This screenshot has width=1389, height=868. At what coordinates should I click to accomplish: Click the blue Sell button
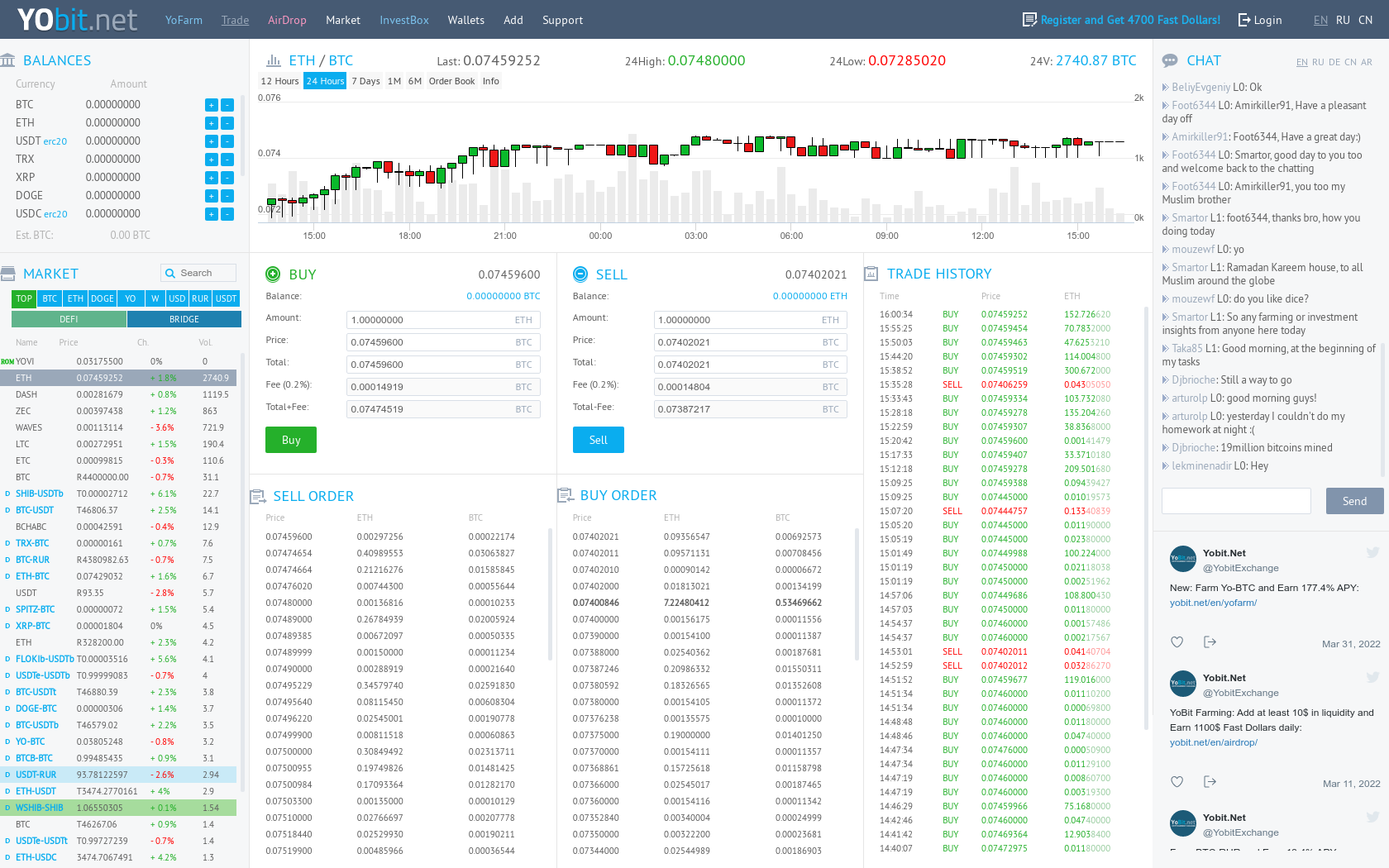[x=599, y=440]
